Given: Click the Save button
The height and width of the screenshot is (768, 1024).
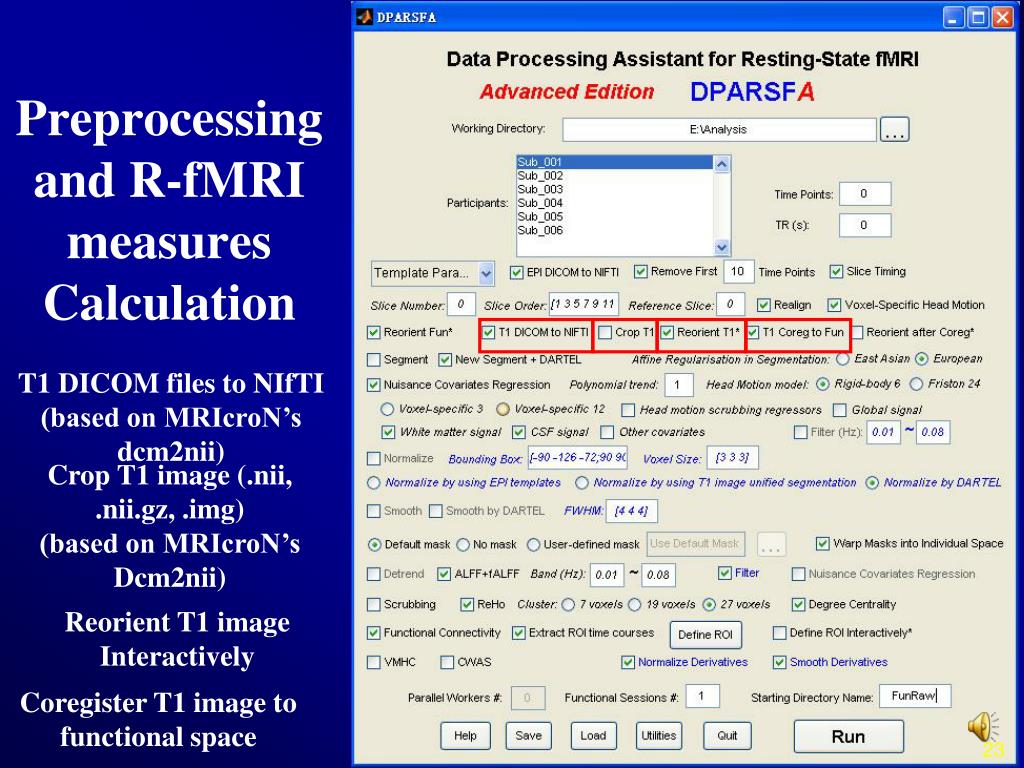Looking at the screenshot, I should pos(528,736).
